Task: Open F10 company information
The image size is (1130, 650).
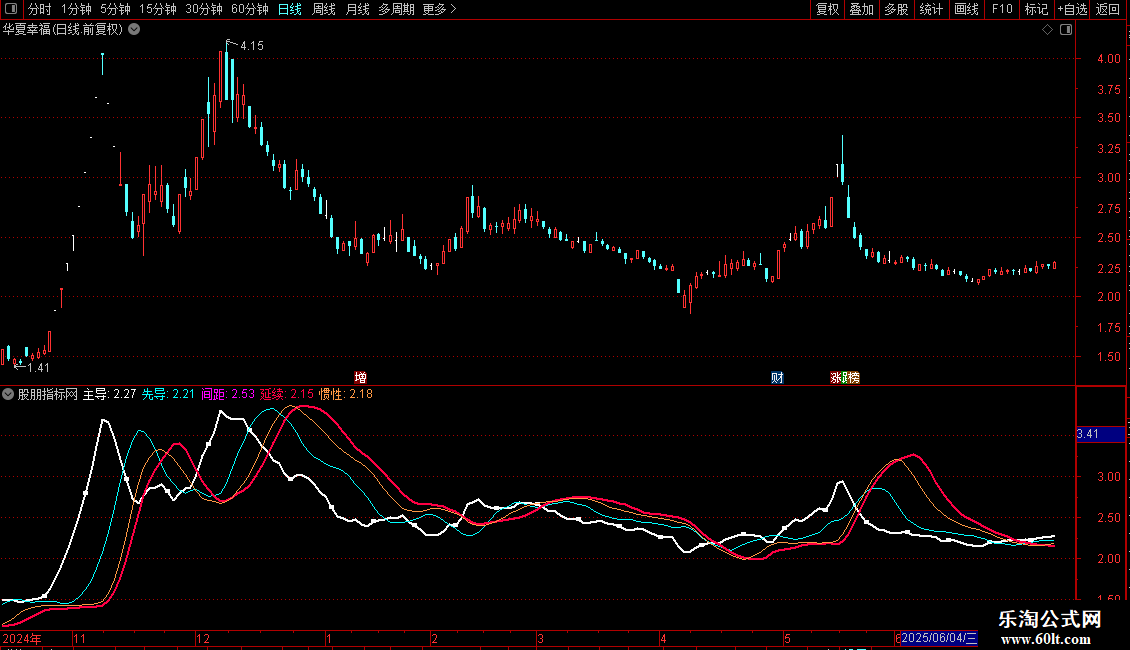Action: tap(1002, 9)
